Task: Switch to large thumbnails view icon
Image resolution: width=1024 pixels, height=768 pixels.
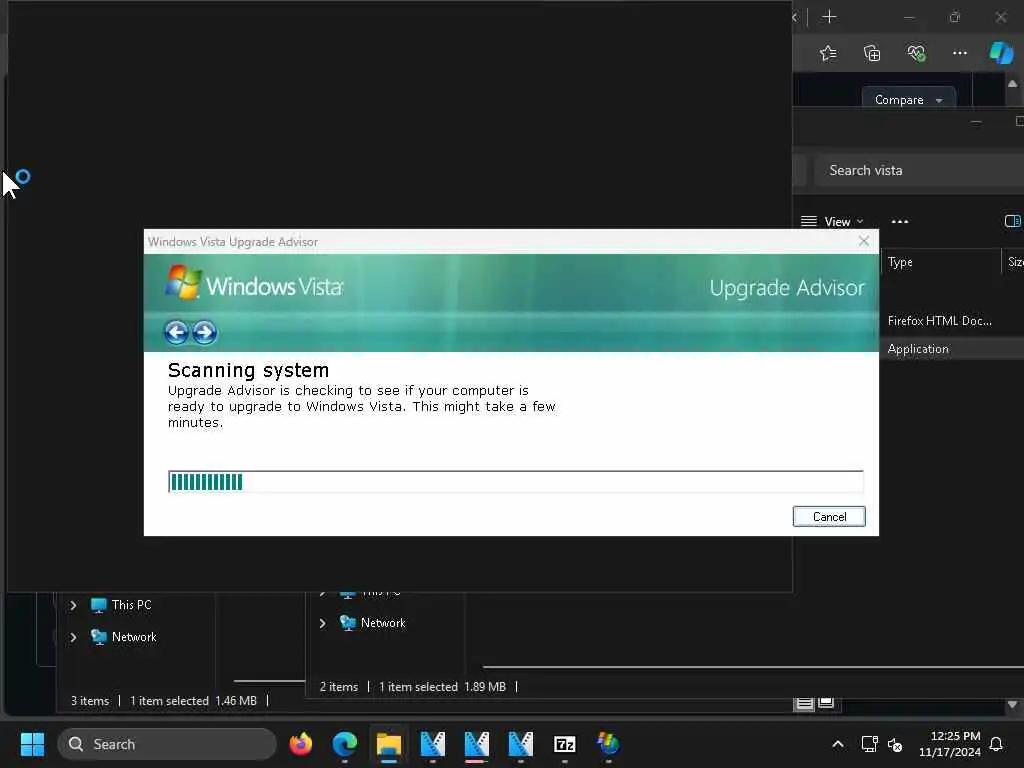Action: pos(826,703)
